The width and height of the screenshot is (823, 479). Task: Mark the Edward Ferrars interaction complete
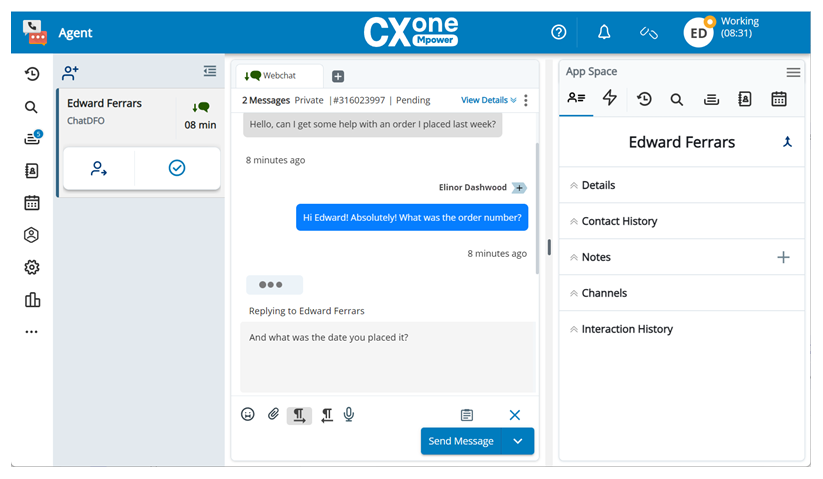pyautogui.click(x=177, y=169)
